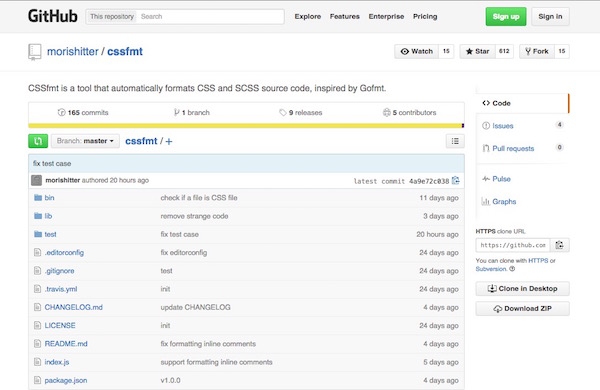This screenshot has width=600, height=390.
Task: Click the file icon beside .gitignore
Action: (x=37, y=271)
